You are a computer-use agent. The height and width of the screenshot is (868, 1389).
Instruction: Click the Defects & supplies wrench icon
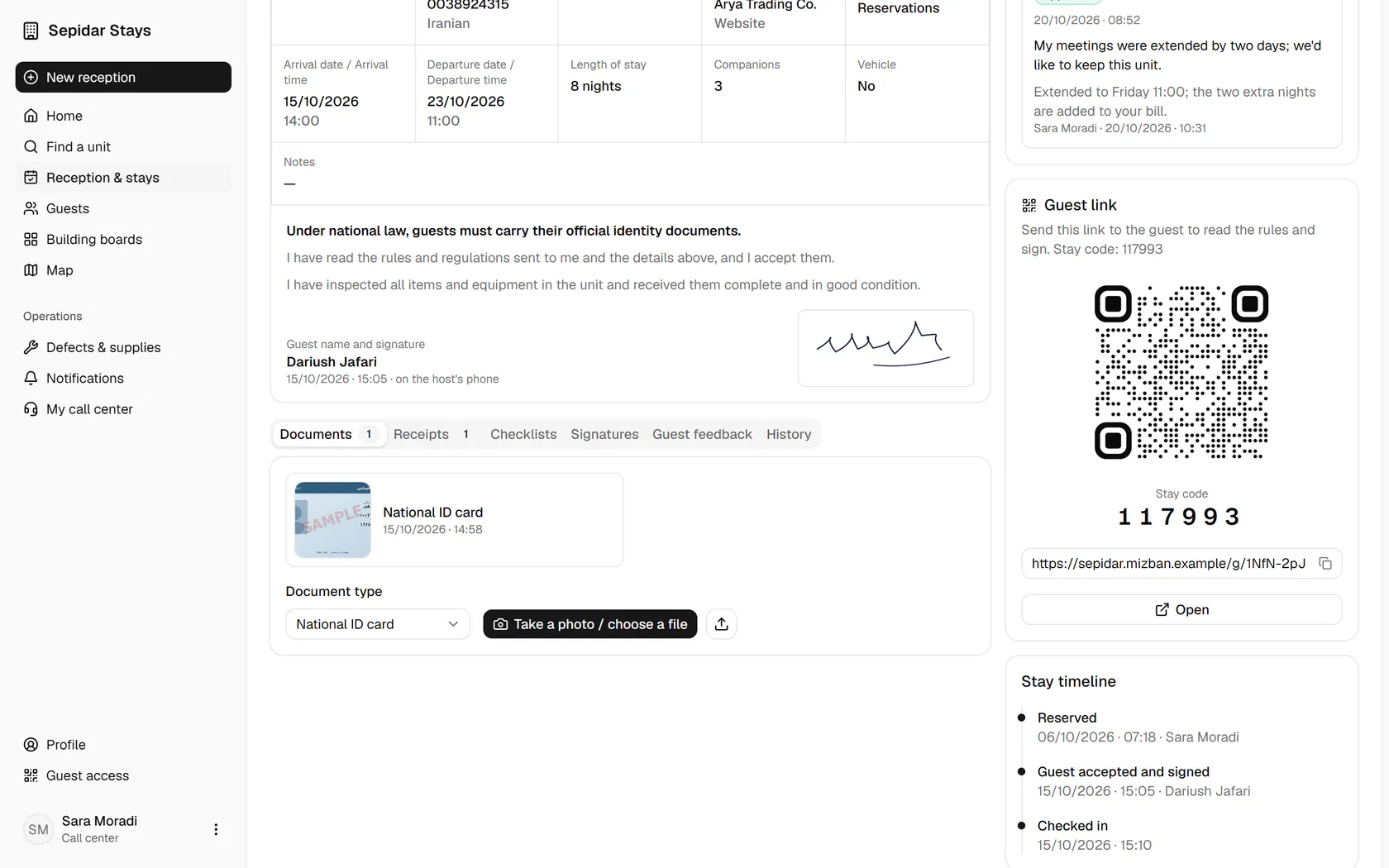point(31,347)
